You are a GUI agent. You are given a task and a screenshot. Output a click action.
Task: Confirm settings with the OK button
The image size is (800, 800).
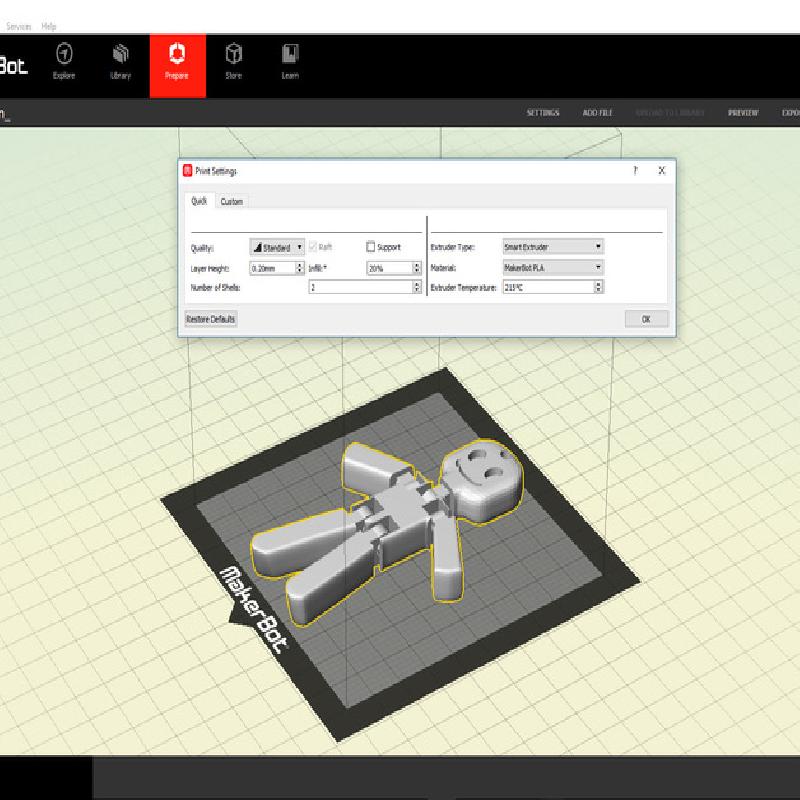point(646,319)
